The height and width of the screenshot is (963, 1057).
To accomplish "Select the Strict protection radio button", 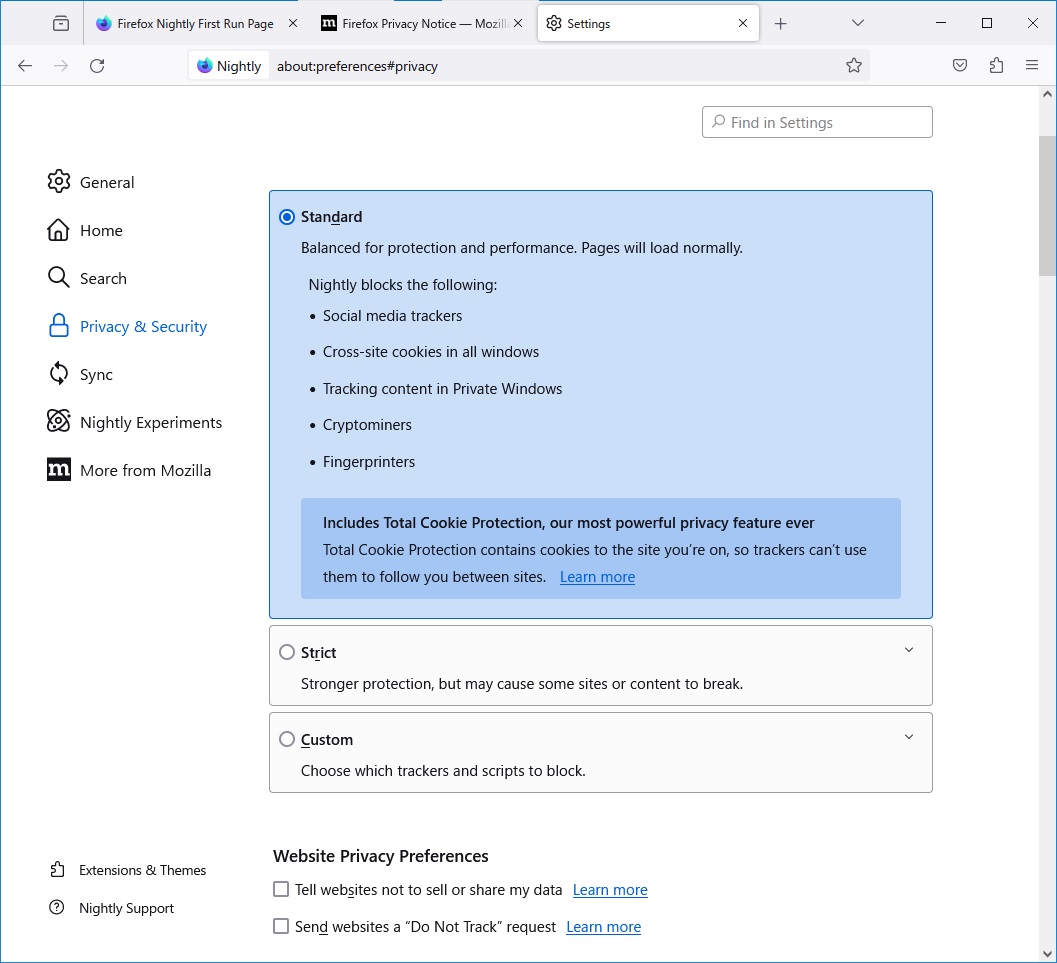I will point(287,652).
